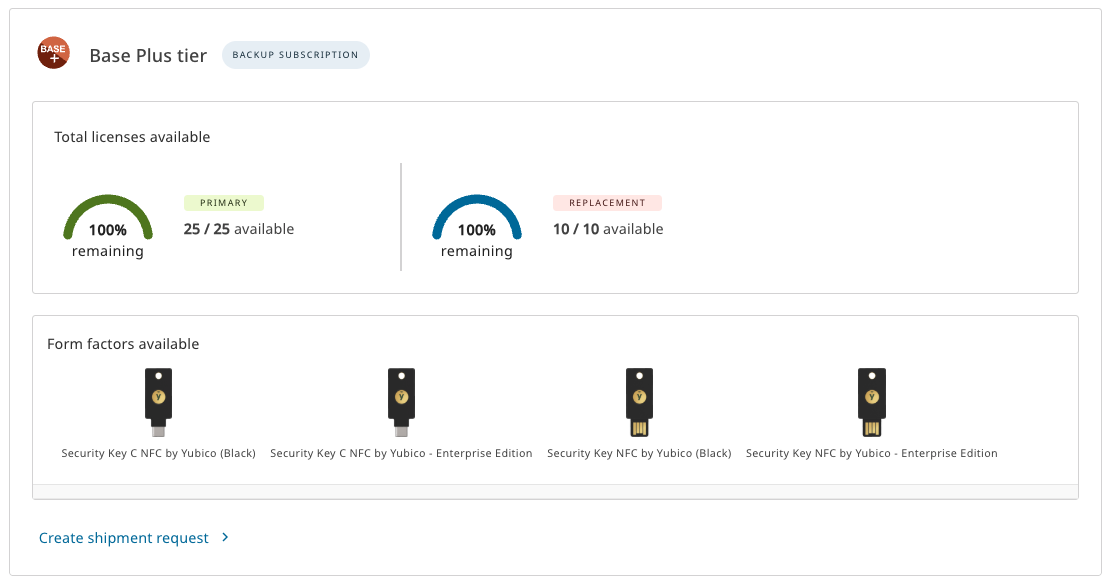Select the Security Key C NFC Enterprise Edition image
The width and height of the screenshot is (1109, 582).
(x=401, y=402)
